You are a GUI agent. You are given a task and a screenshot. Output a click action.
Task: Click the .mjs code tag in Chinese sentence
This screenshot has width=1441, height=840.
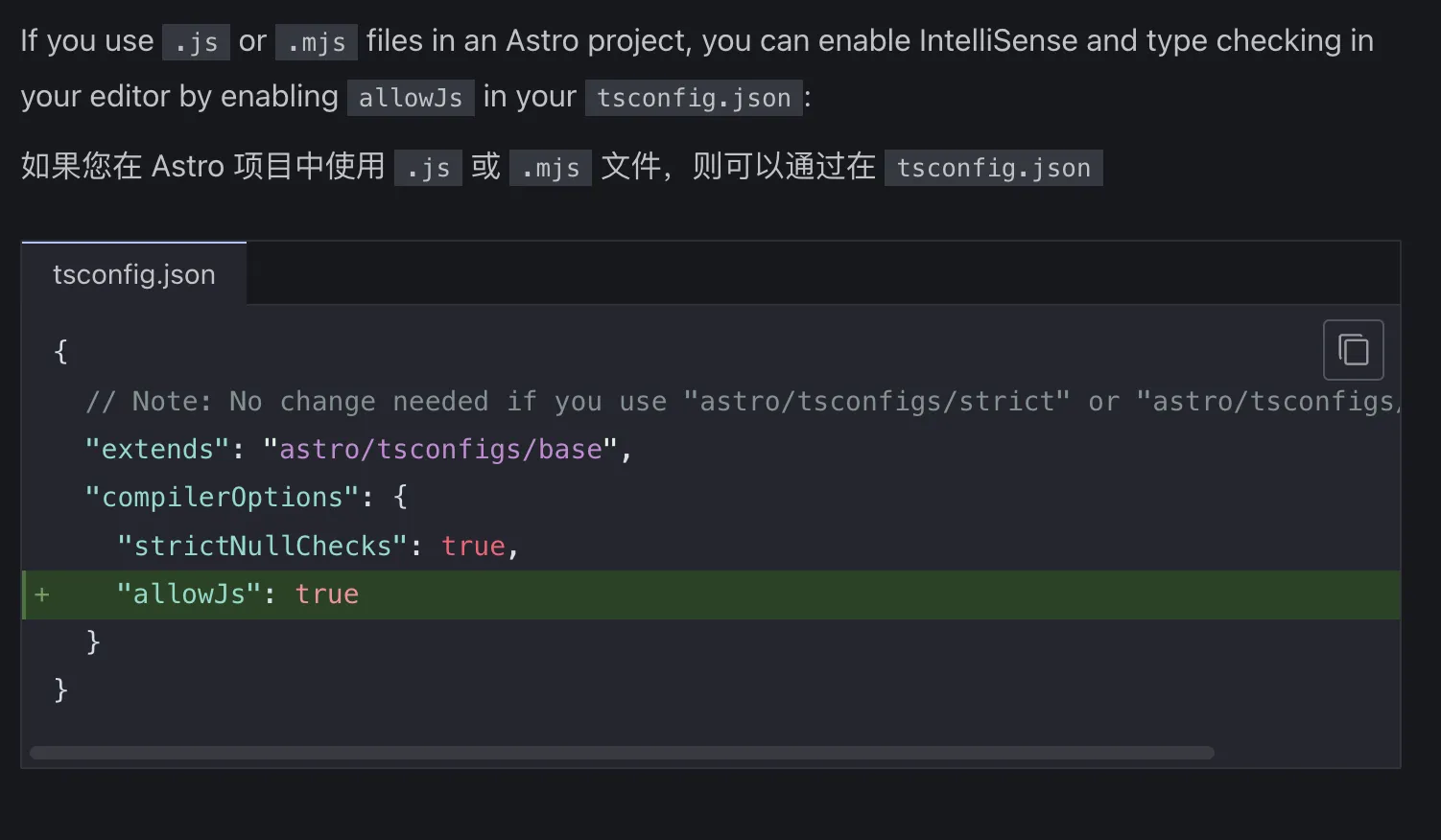pos(550,168)
